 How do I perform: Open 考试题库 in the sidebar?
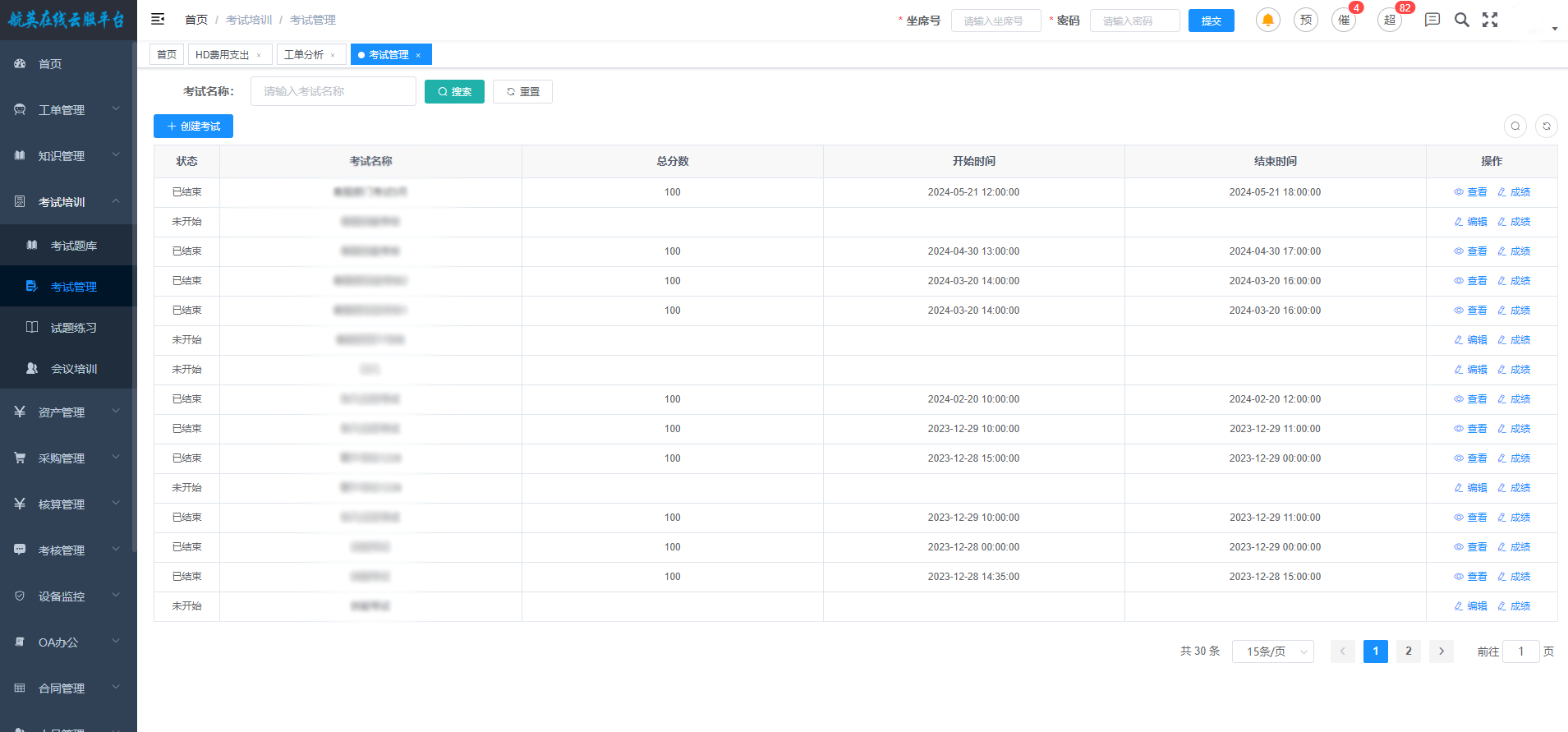pyautogui.click(x=73, y=246)
